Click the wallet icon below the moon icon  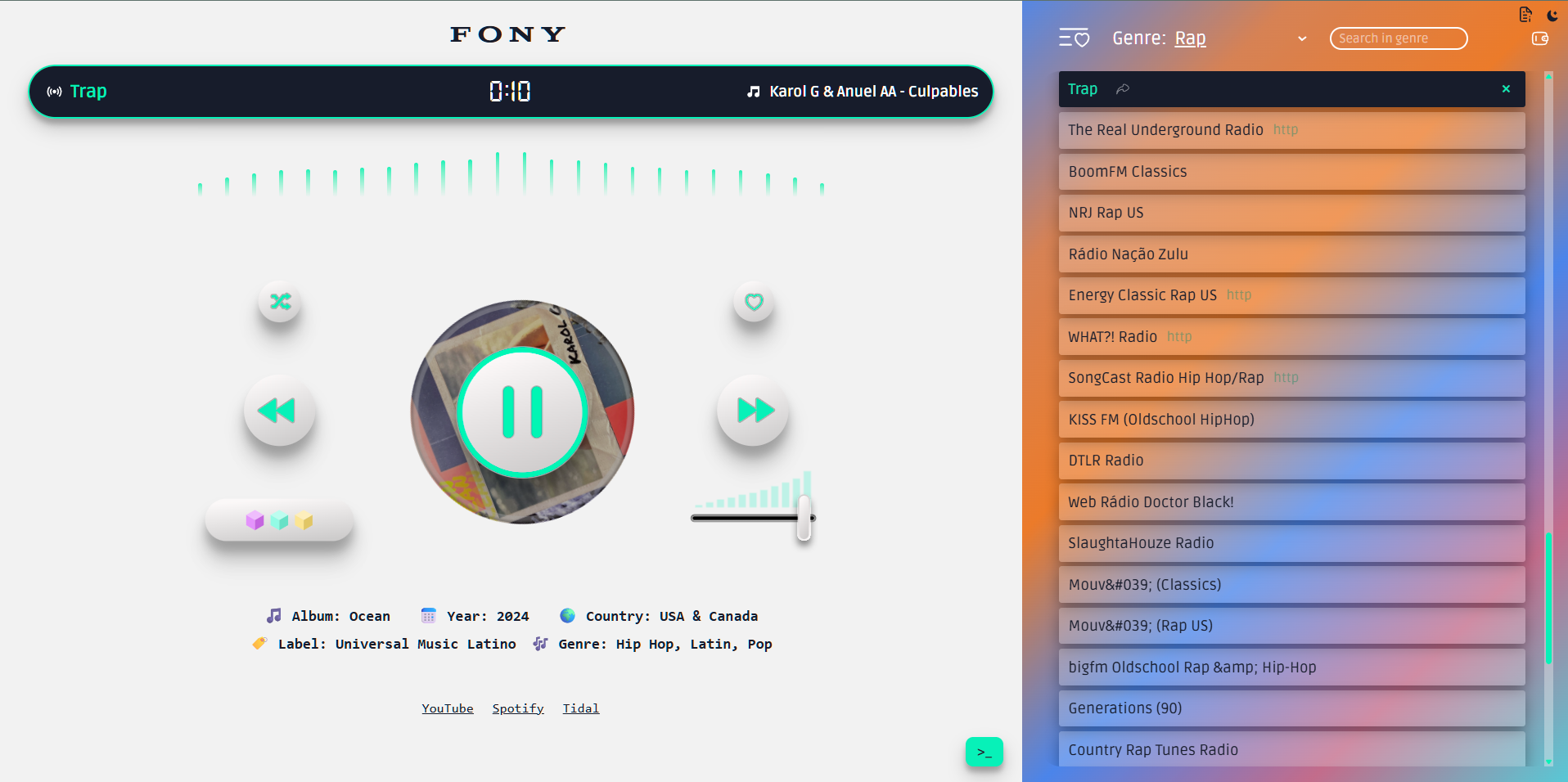(x=1539, y=38)
